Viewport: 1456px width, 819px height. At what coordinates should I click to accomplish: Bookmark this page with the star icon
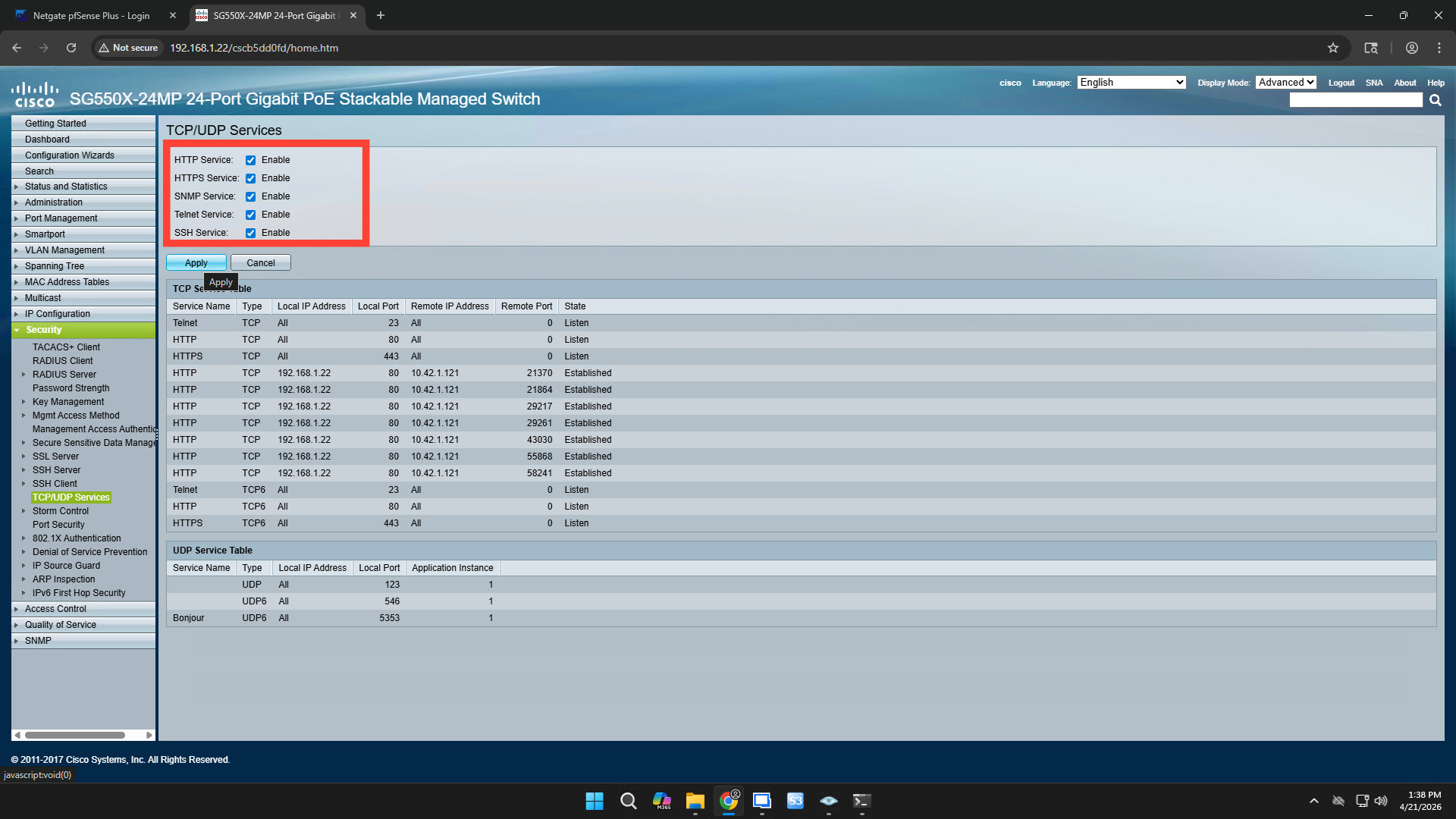click(1333, 48)
